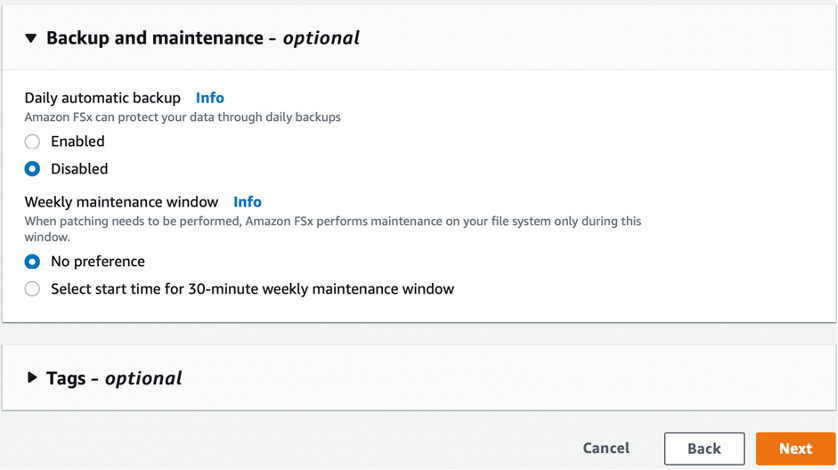The width and height of the screenshot is (838, 470).
Task: Click the Amazon FSx daily backups description text
Action: [183, 117]
